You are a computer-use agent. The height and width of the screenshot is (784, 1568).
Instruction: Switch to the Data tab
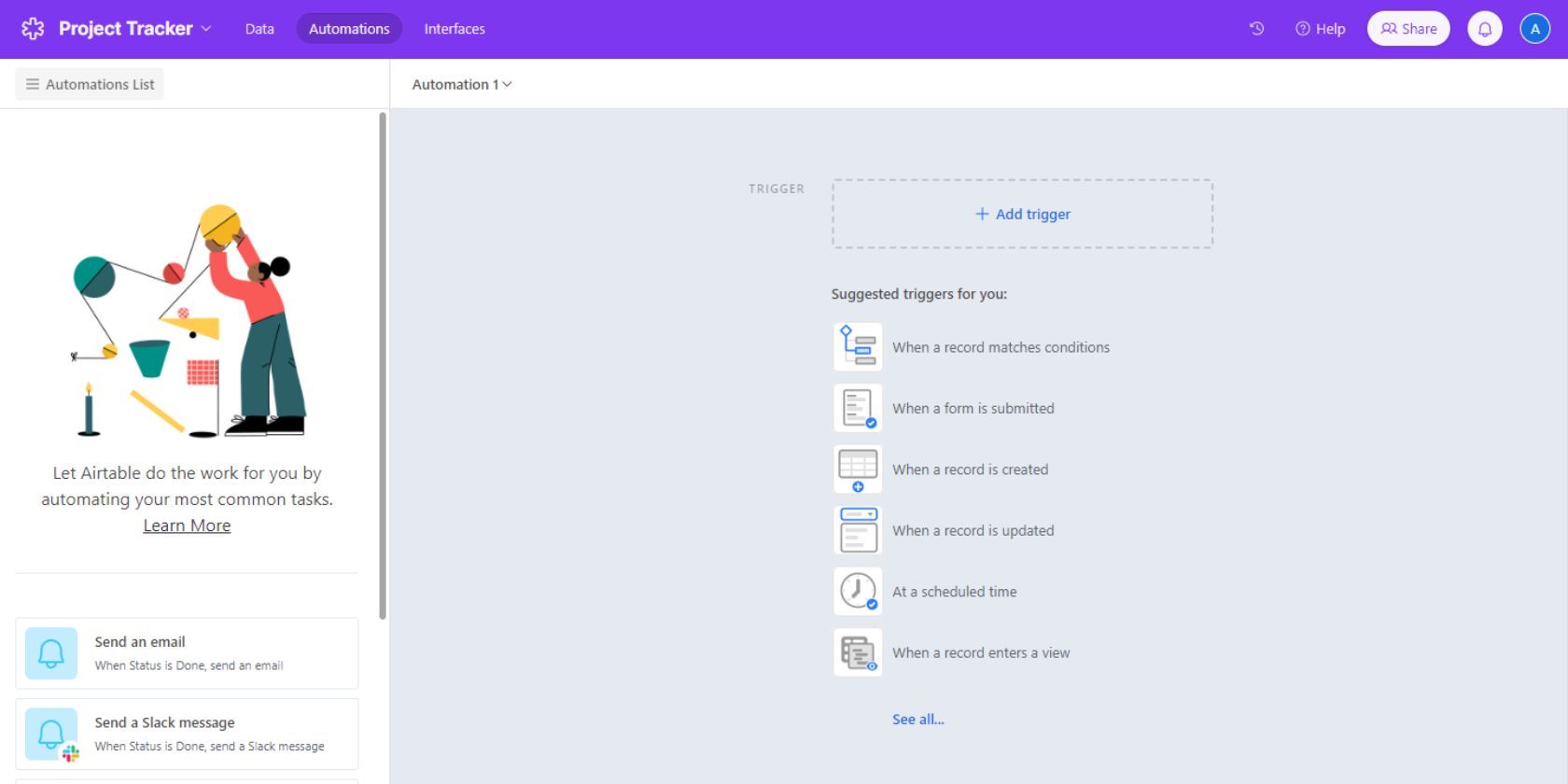[259, 29]
